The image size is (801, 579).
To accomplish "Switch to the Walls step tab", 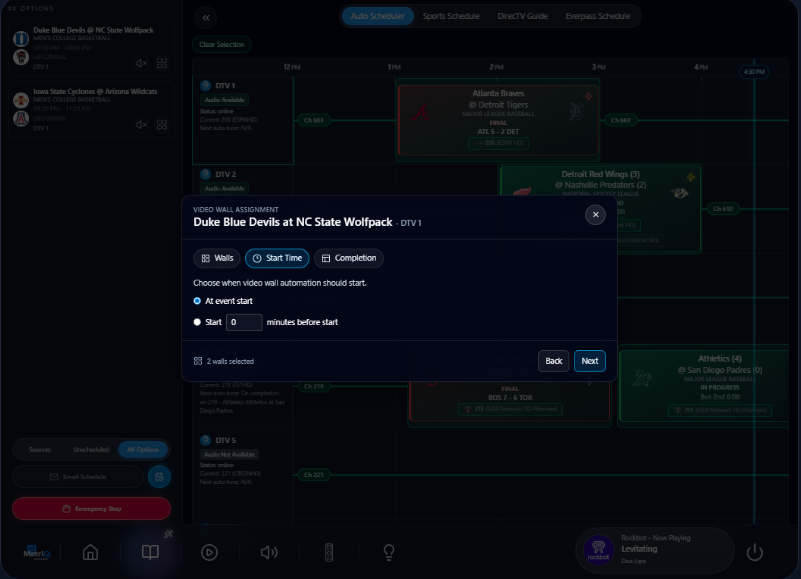I will tap(217, 258).
